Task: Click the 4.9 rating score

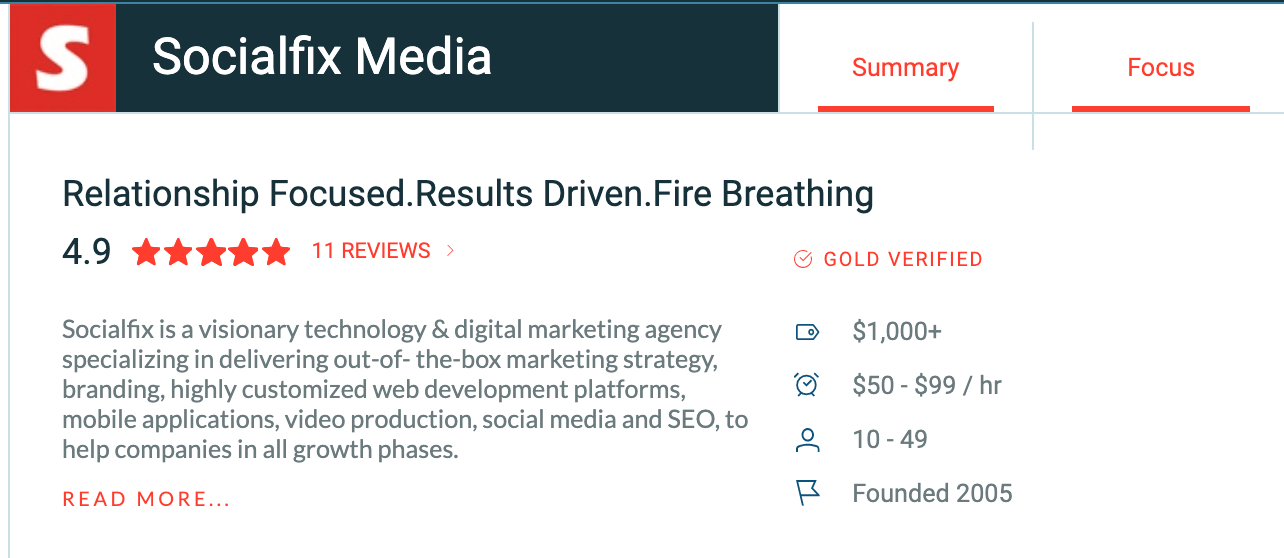Action: (x=87, y=252)
